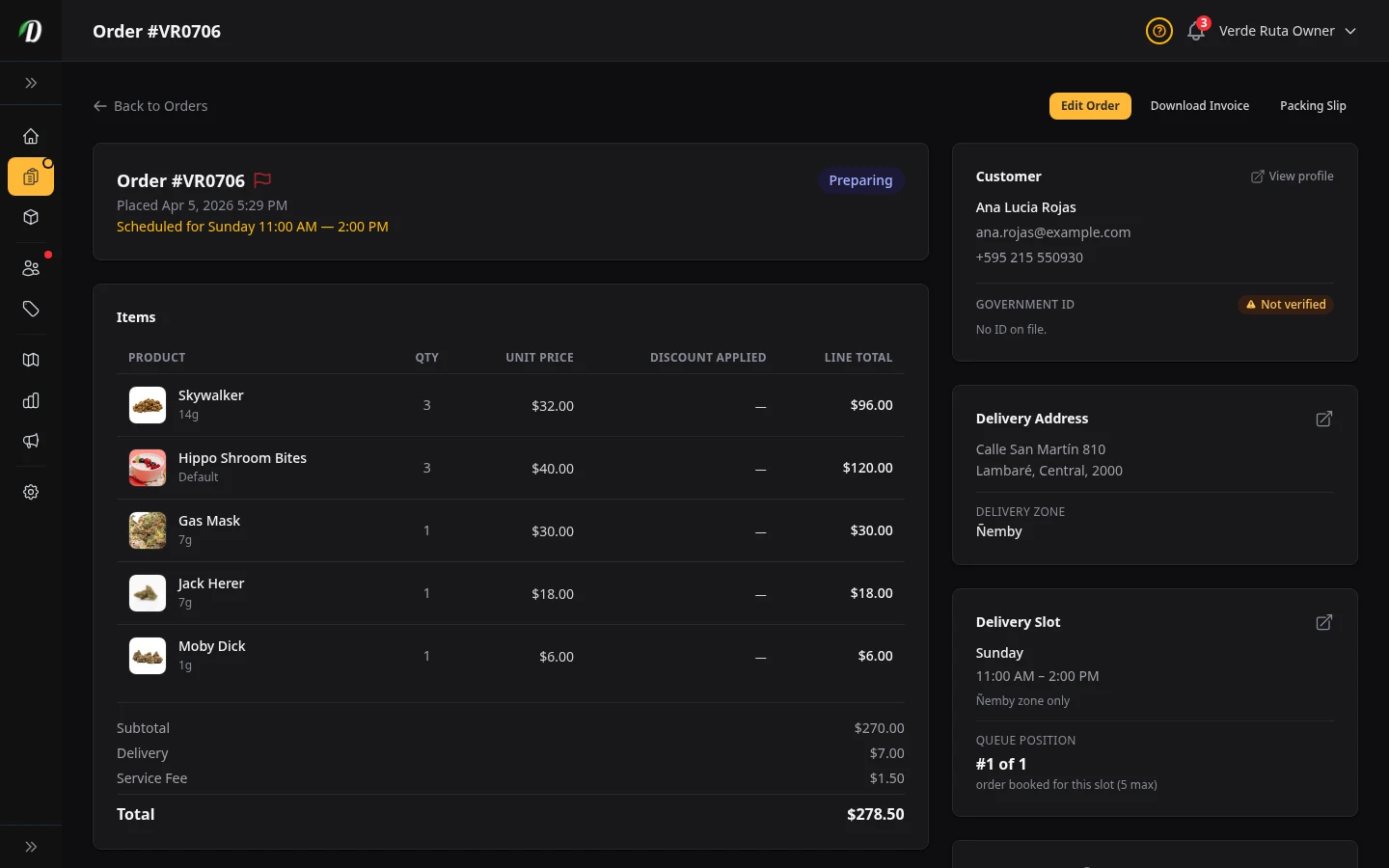The width and height of the screenshot is (1389, 868).
Task: Select the Orders clipboard icon in sidebar
Action: 31,176
